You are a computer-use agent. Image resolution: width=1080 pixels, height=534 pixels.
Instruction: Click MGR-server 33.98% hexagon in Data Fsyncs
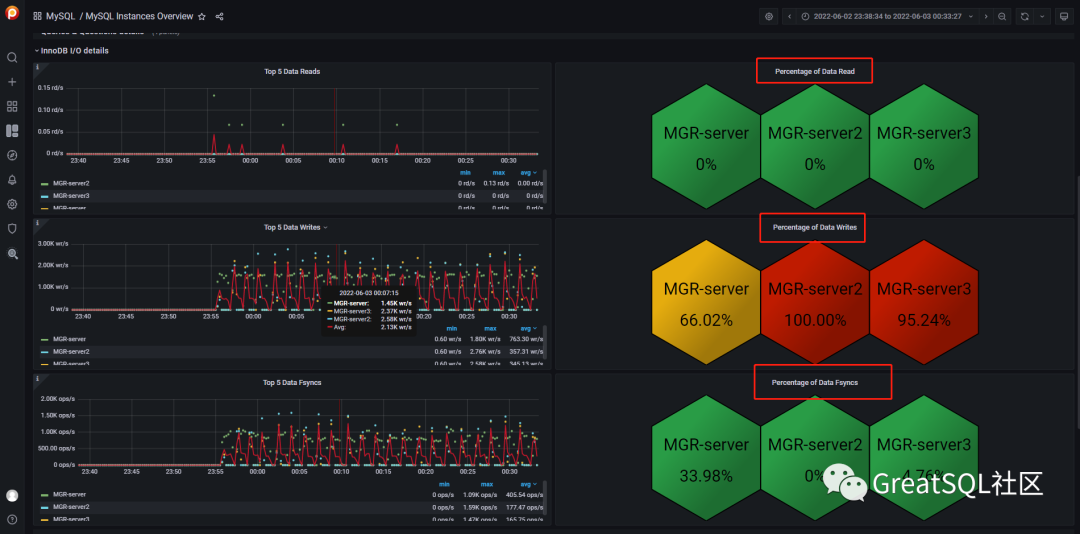tap(706, 456)
